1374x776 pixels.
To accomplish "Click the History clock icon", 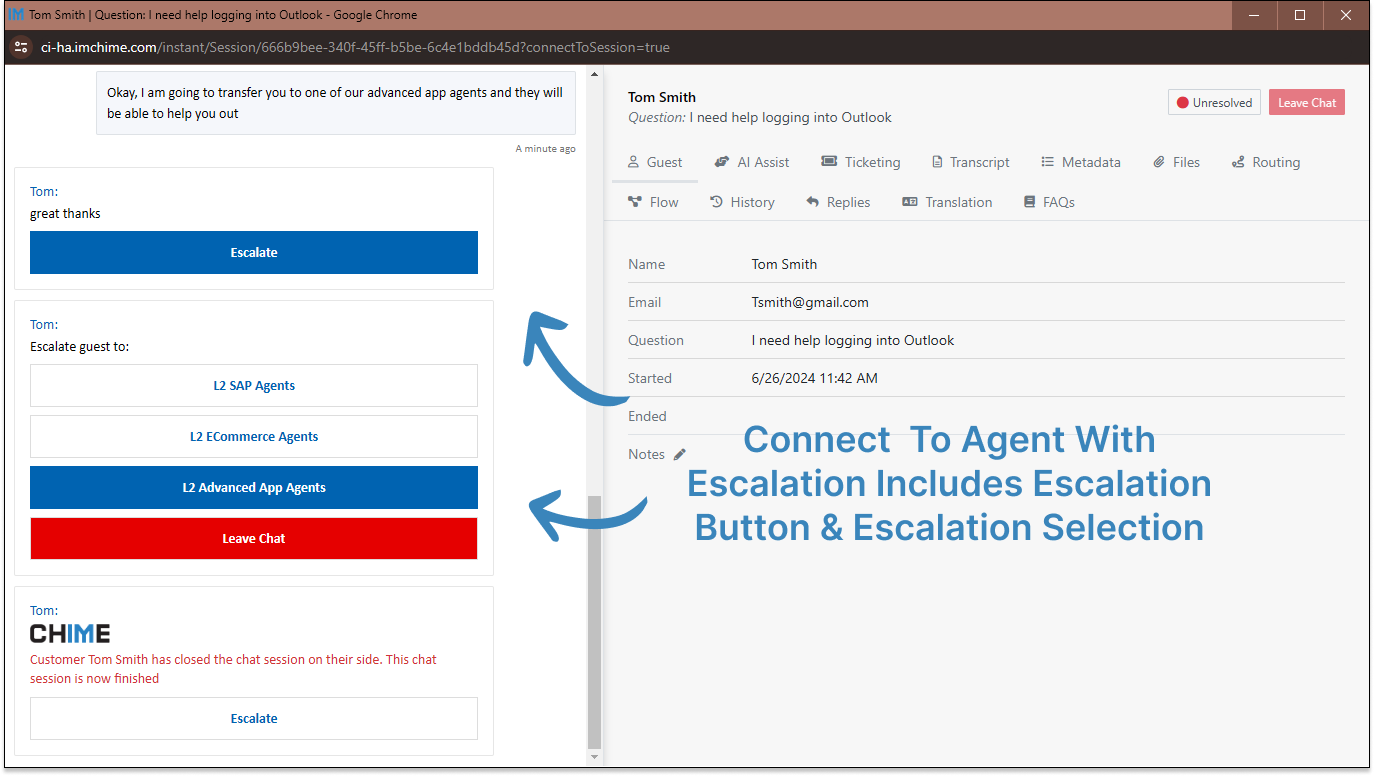I will (x=717, y=201).
